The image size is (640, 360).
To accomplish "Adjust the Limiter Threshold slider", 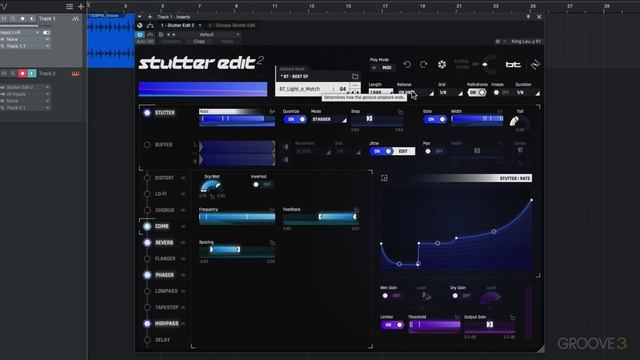I will (x=435, y=324).
